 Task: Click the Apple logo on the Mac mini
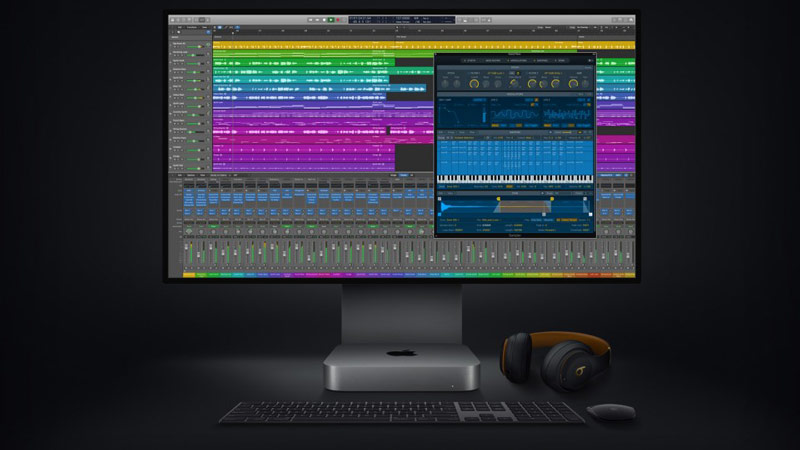pyautogui.click(x=400, y=353)
